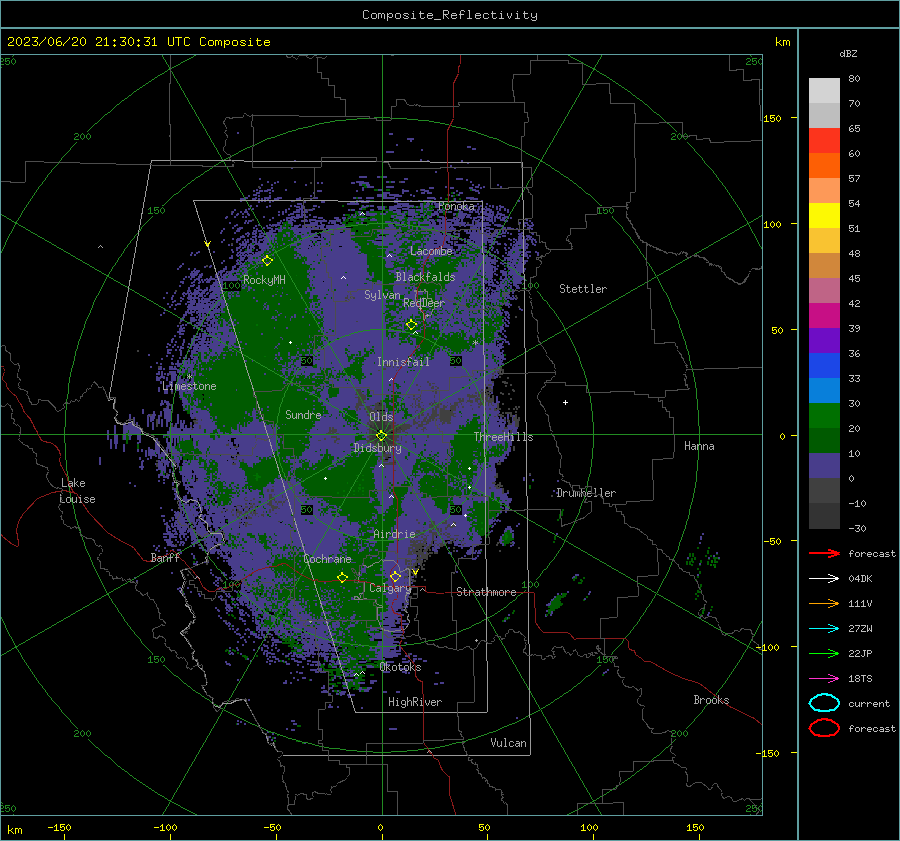The image size is (900, 841).
Task: Click the Drumheller town label
Action: (x=586, y=493)
